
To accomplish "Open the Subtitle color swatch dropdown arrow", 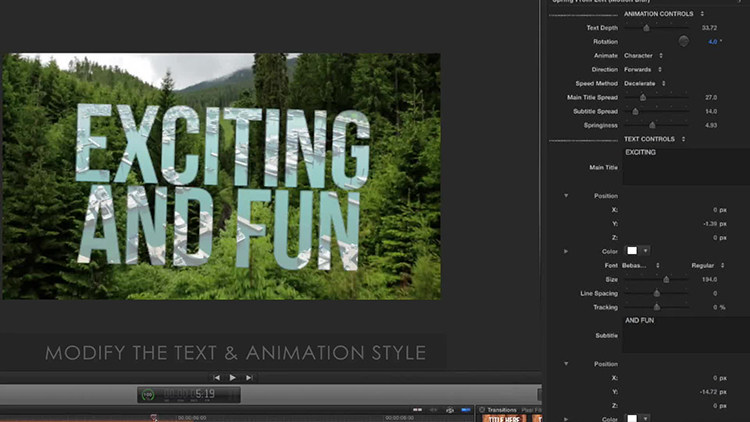I will pos(645,419).
